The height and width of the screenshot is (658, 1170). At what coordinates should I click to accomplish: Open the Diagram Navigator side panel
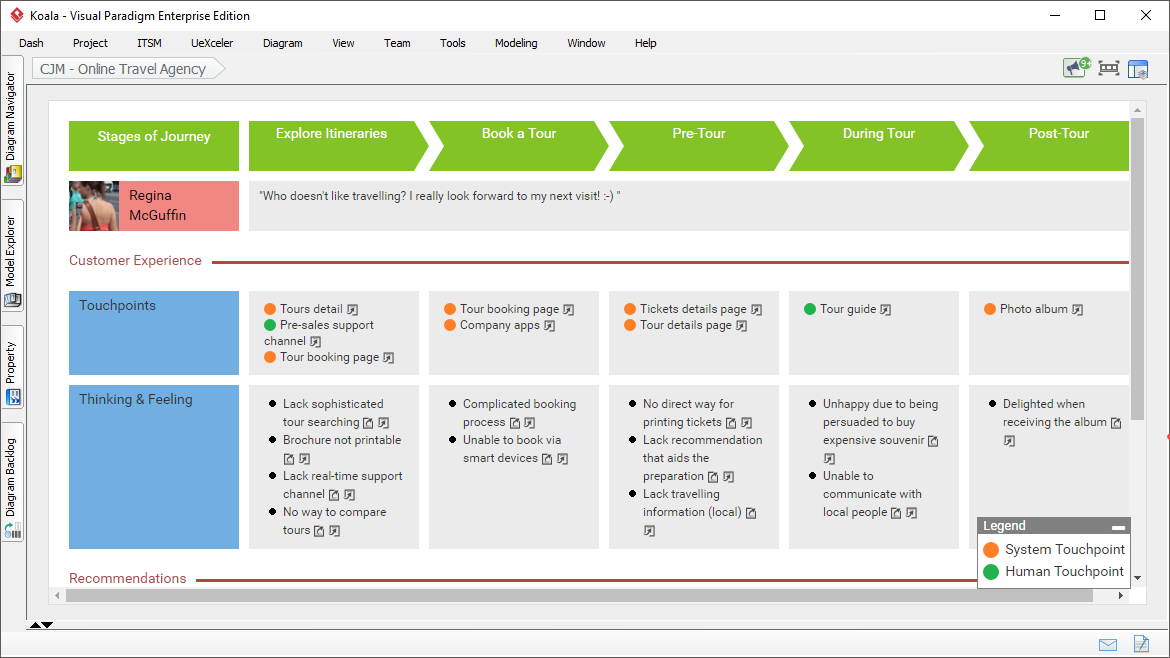(12, 122)
